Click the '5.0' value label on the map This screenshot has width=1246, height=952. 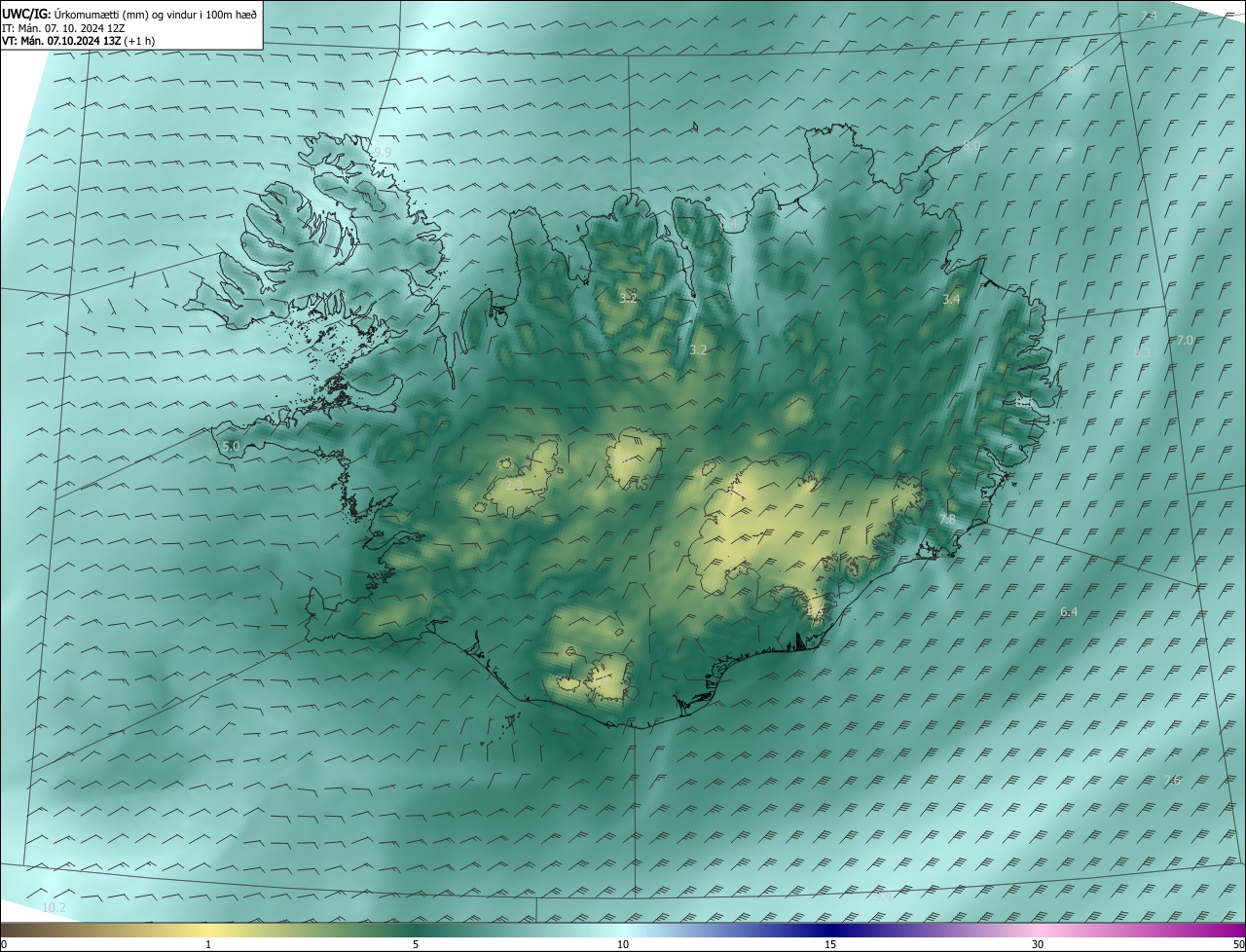tap(231, 447)
